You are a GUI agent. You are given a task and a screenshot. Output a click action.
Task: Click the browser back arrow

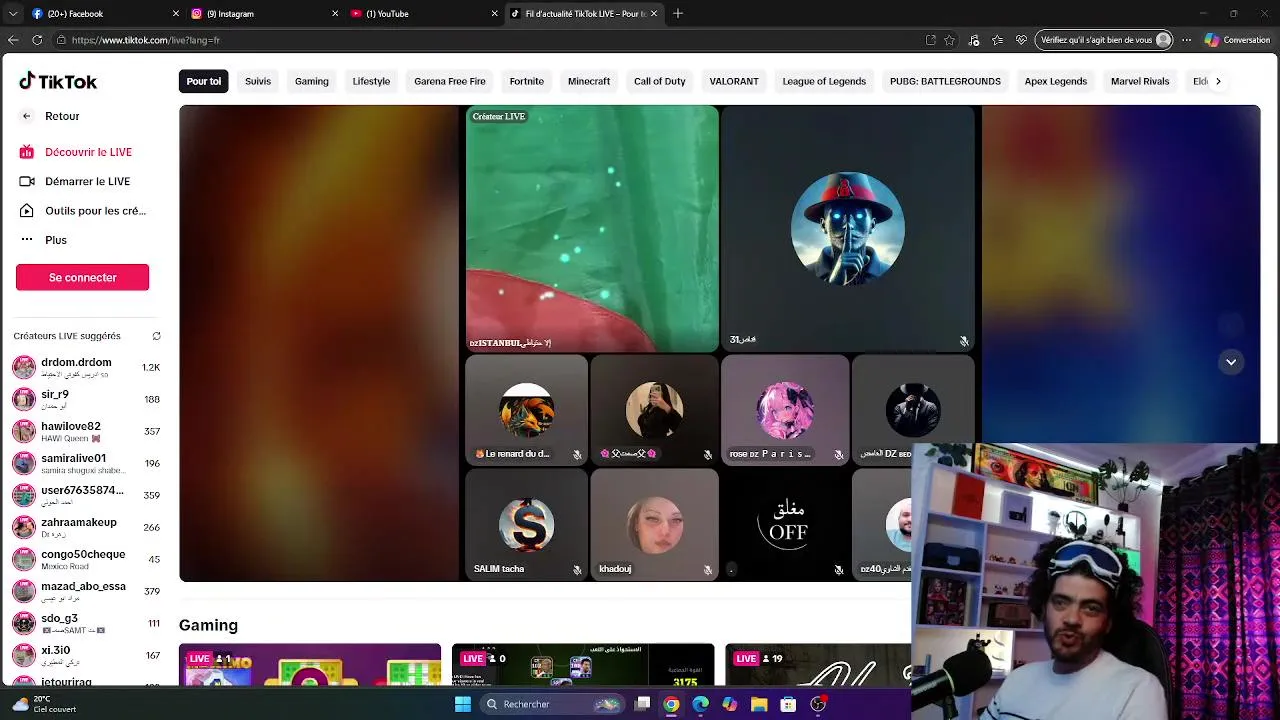(13, 40)
